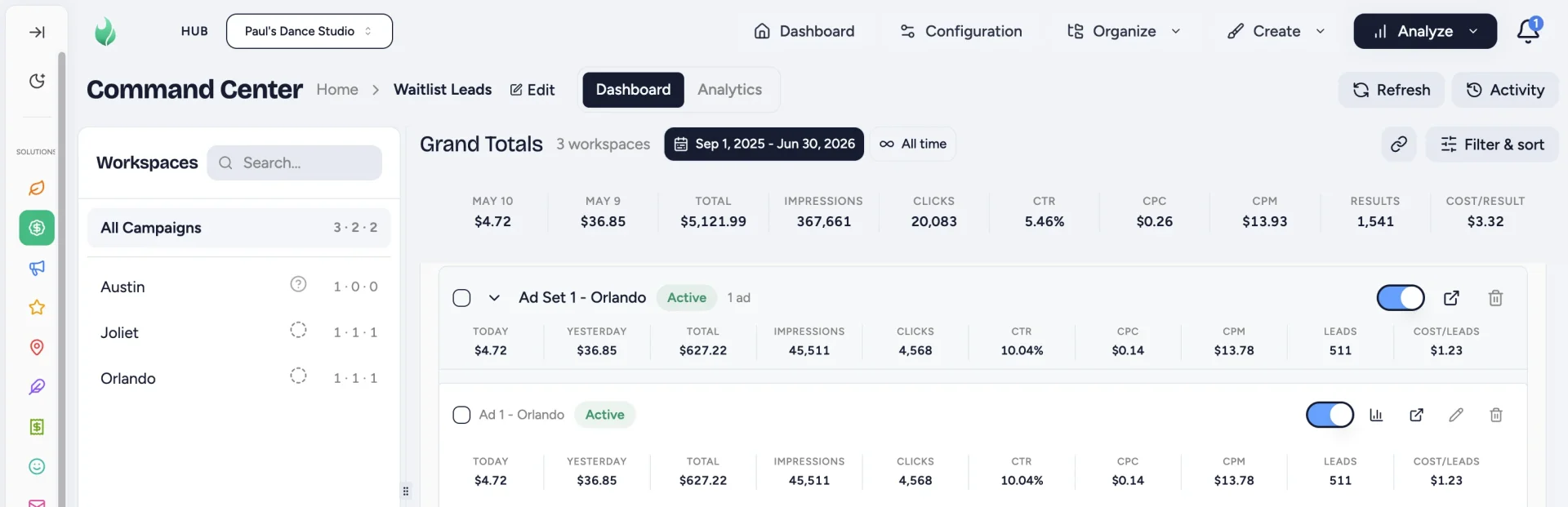Click the dashed circle status icon for Orlando

coord(298,376)
